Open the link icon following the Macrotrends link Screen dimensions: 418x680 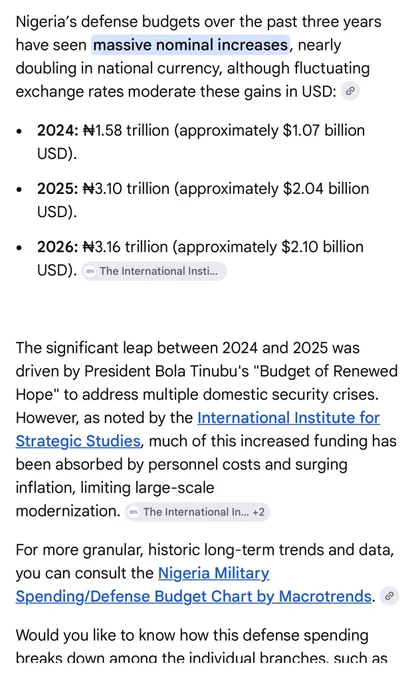(x=389, y=596)
